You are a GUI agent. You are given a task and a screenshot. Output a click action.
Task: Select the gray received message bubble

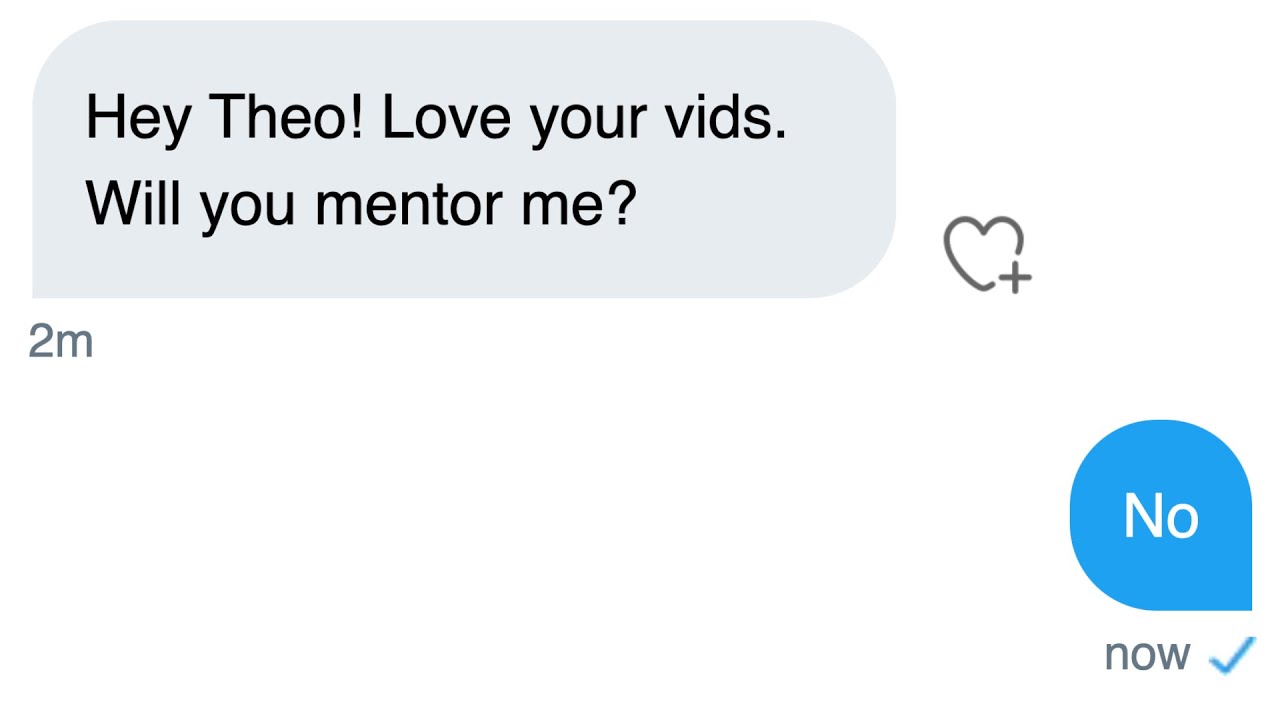coord(463,159)
